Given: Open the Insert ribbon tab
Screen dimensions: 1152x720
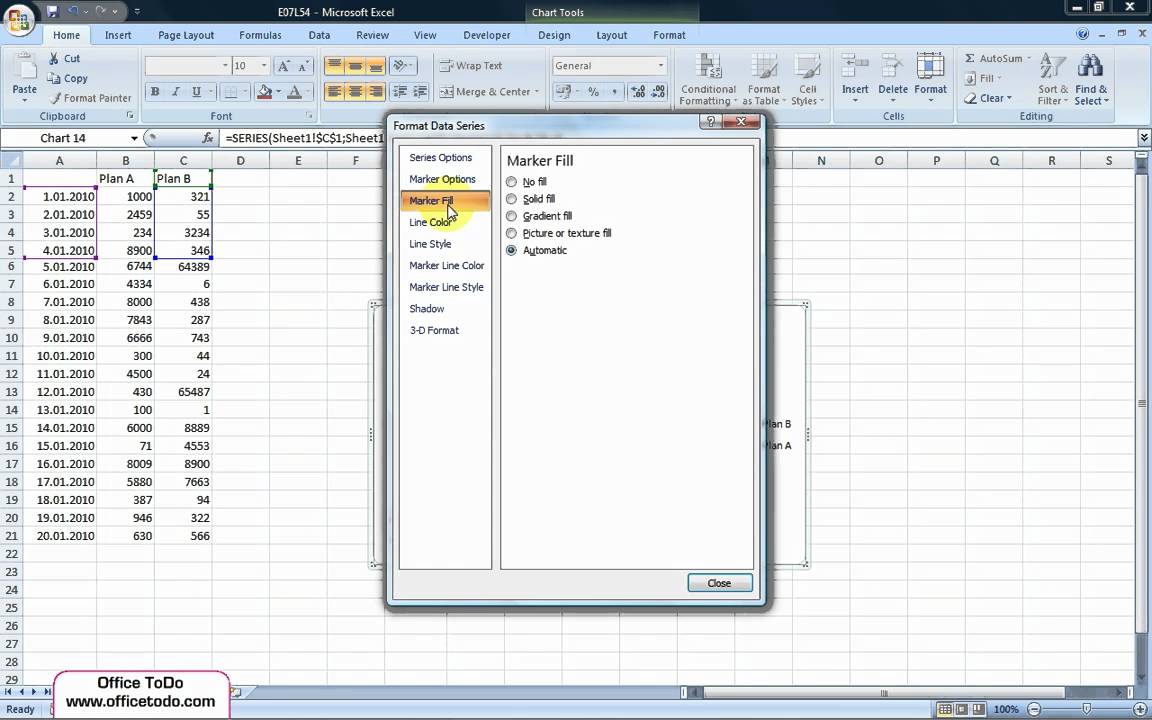Looking at the screenshot, I should click(x=118, y=35).
